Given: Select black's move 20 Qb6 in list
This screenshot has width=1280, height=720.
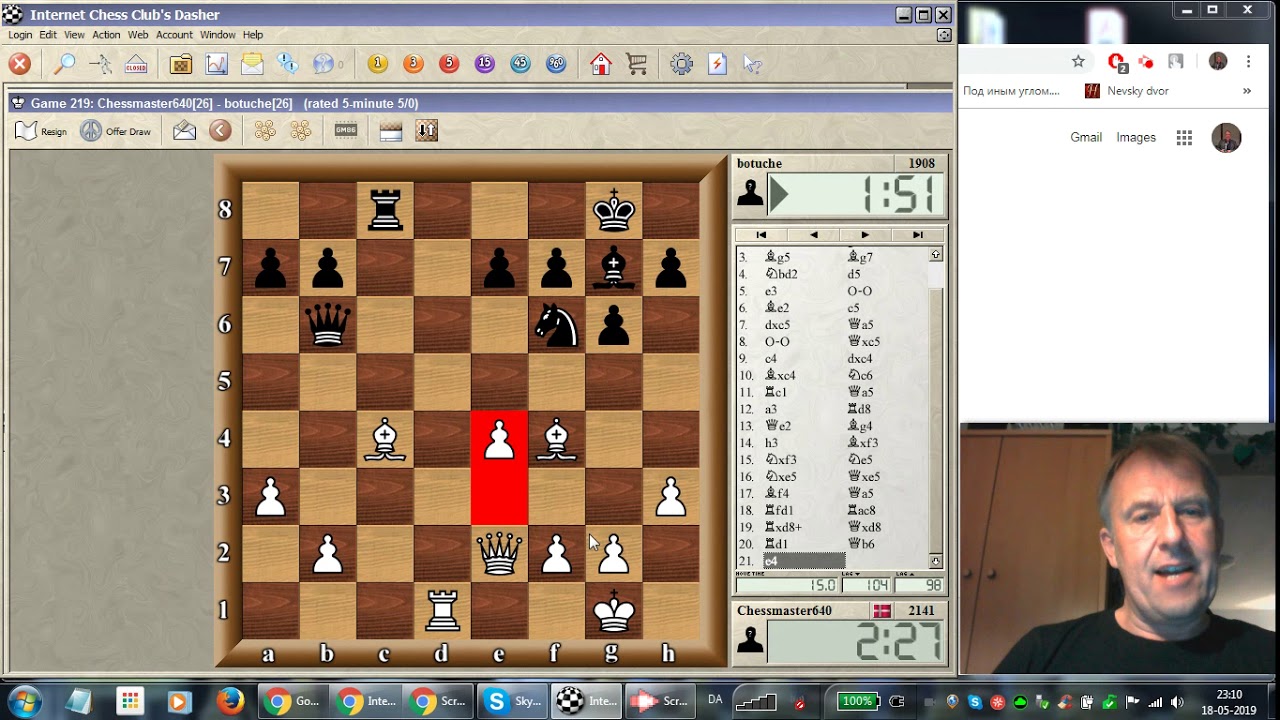Looking at the screenshot, I should [x=861, y=544].
